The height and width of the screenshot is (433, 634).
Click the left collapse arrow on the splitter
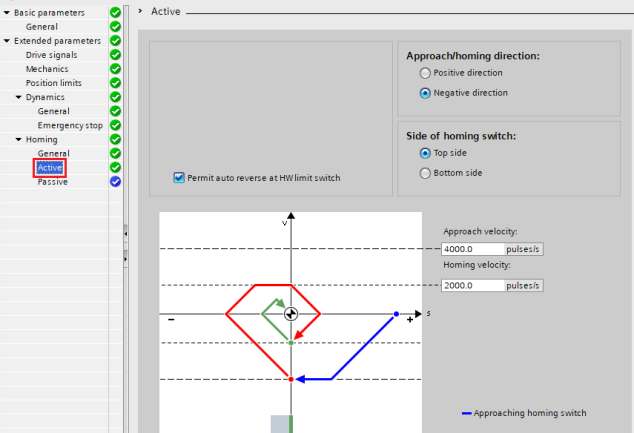[x=126, y=234]
